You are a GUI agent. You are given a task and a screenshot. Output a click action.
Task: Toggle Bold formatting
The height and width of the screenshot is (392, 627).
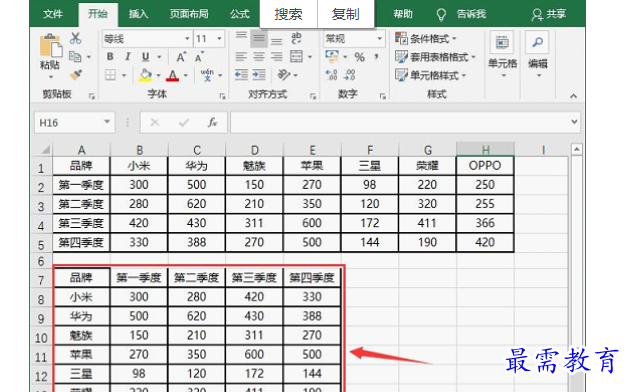tap(110, 57)
